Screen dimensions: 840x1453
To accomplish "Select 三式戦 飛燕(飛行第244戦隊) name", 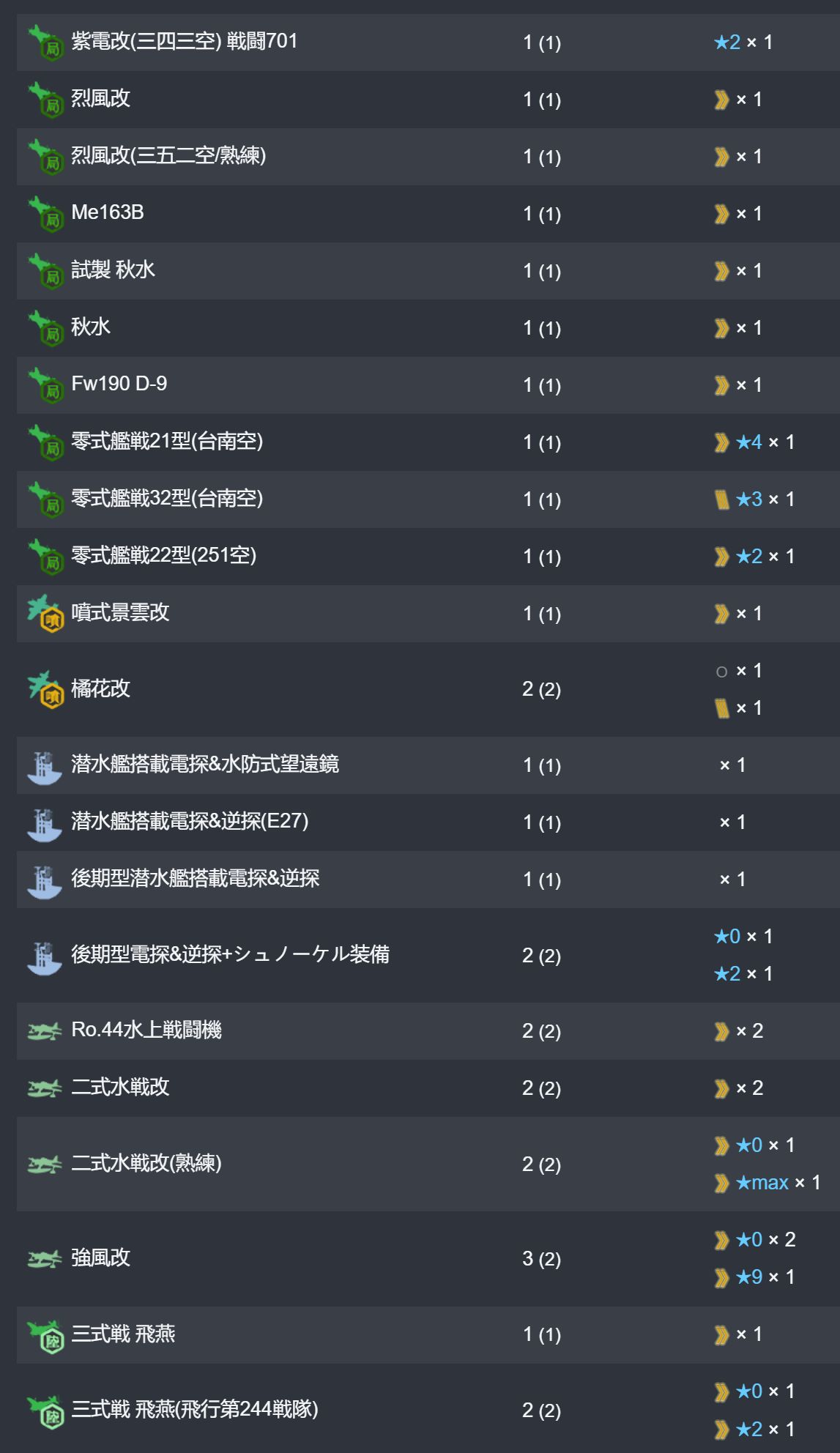I will click(x=195, y=1409).
